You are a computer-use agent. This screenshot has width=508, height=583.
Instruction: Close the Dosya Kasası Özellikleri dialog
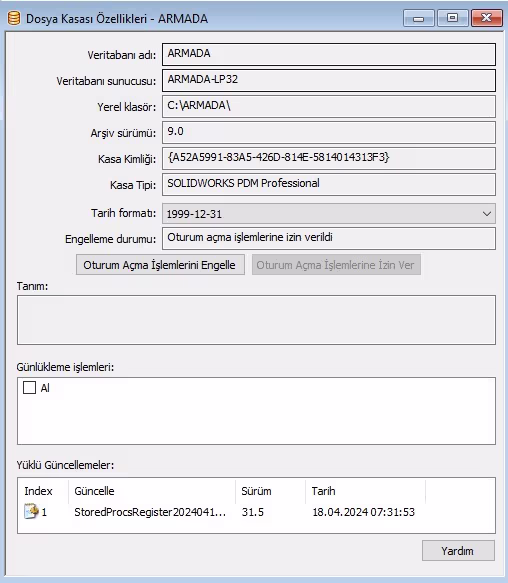486,18
